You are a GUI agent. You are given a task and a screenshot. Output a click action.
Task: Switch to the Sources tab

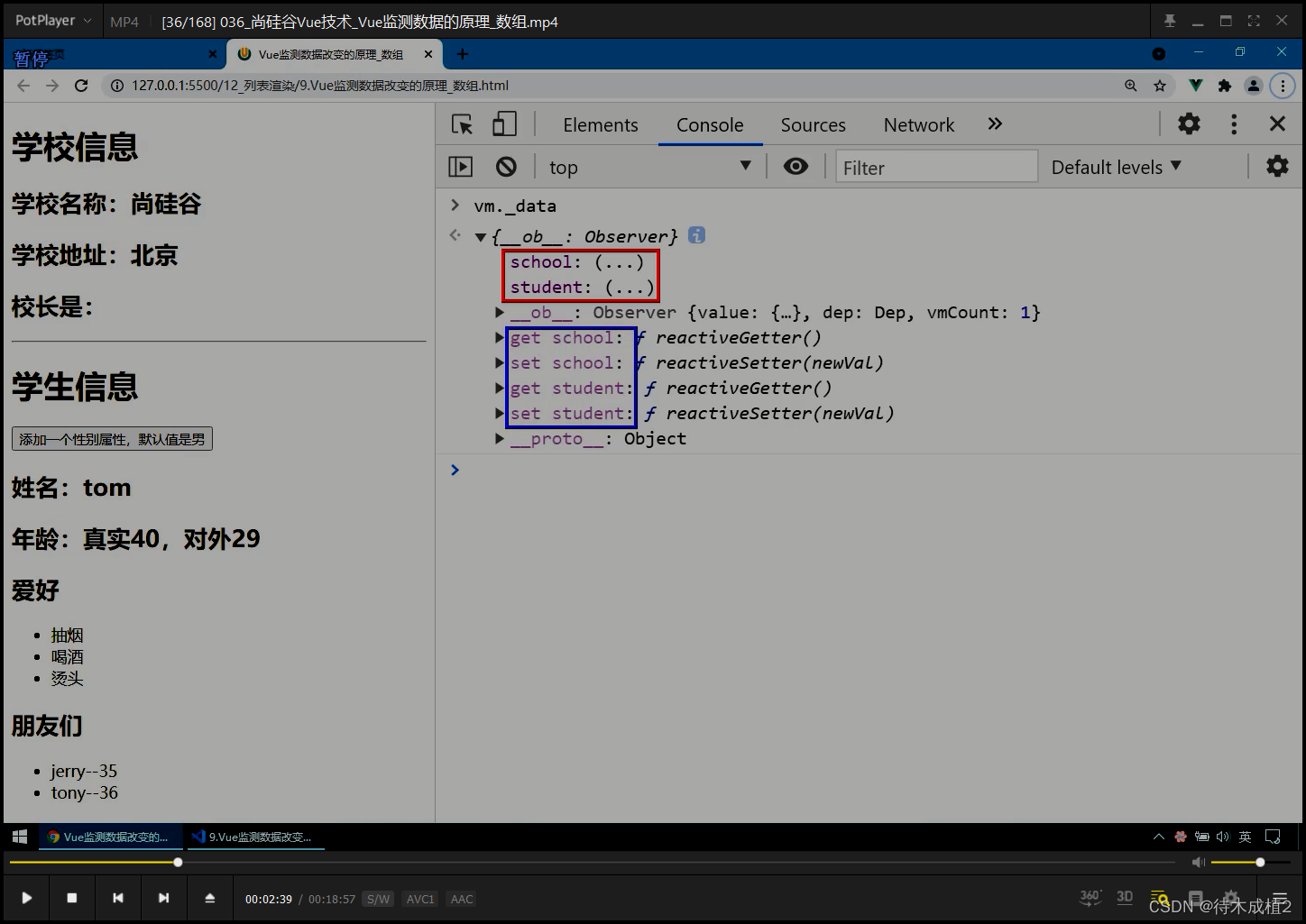[813, 125]
